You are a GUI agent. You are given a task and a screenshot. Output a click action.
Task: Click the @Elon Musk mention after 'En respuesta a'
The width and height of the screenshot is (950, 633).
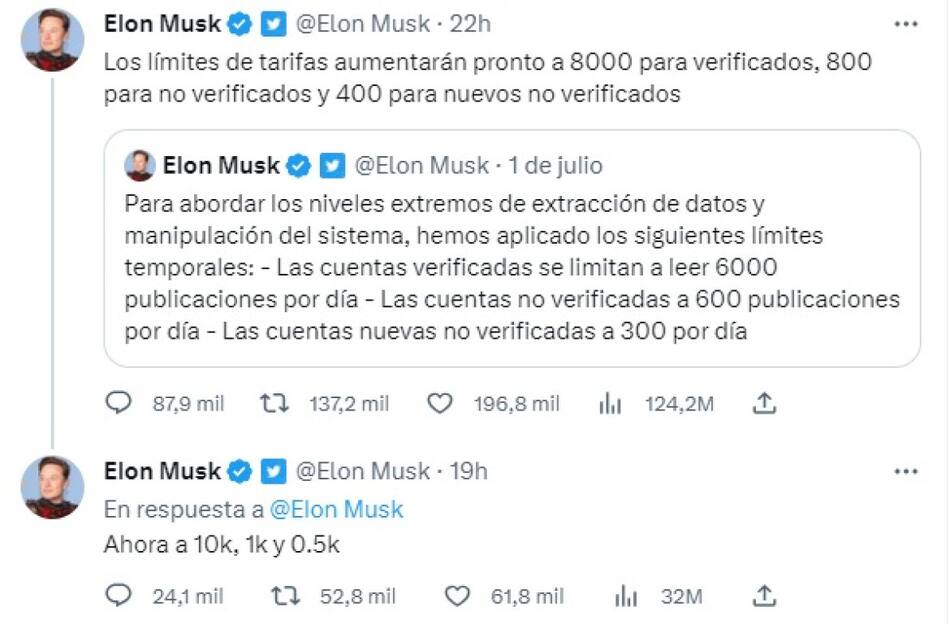(x=336, y=509)
